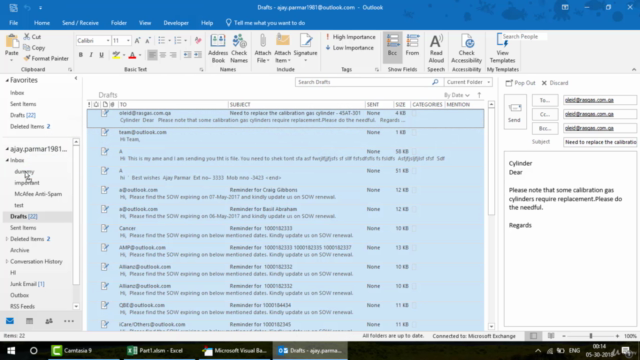Image resolution: width=640 pixels, height=360 pixels.
Task: Click the Copy icon
Action: click(x=27, y=48)
